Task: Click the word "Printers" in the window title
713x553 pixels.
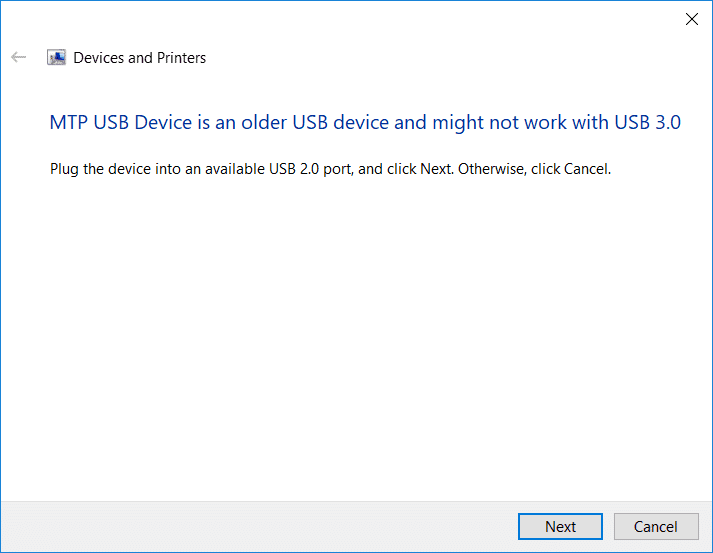Action: coord(181,58)
